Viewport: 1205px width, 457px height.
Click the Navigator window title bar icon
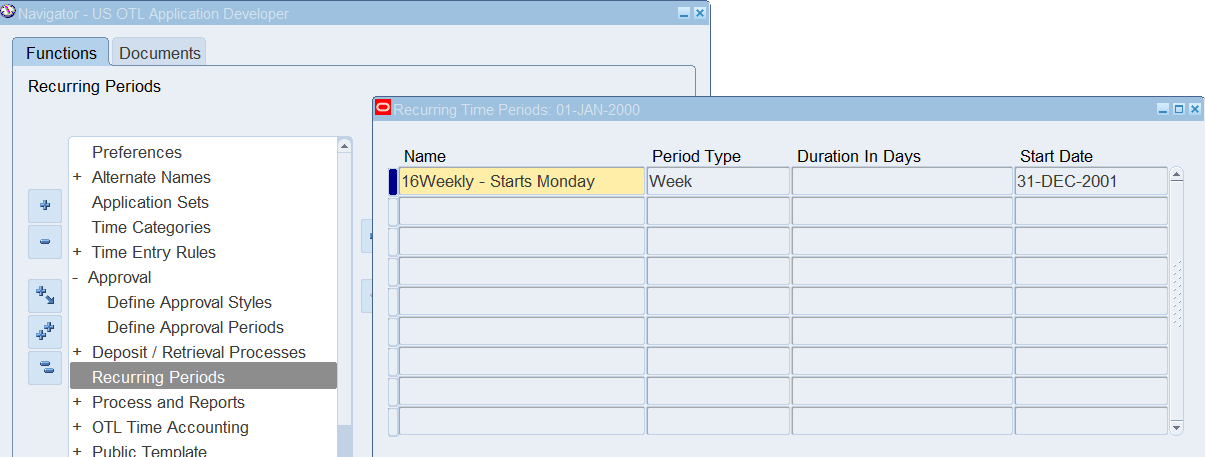tap(9, 13)
